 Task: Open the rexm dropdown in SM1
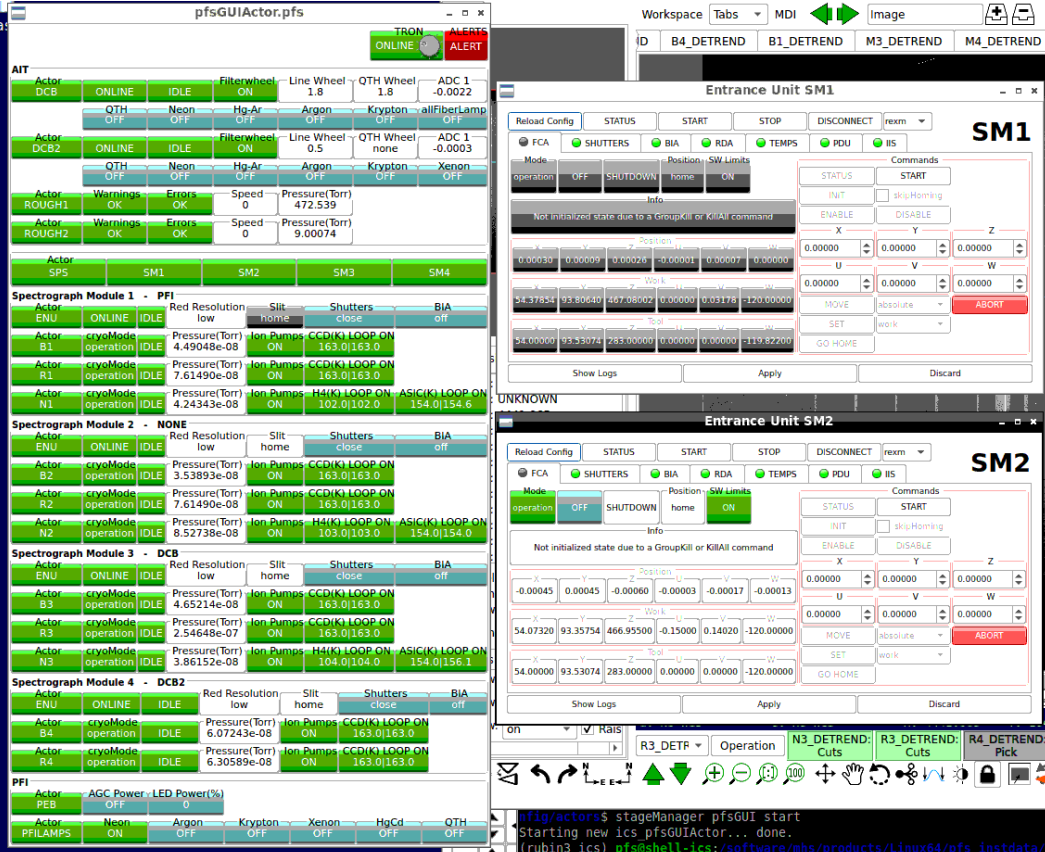907,121
